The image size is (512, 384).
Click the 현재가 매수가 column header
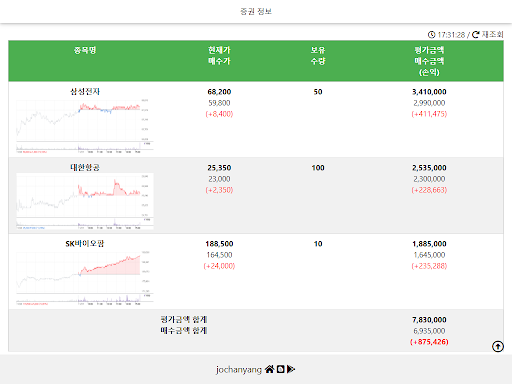219,55
